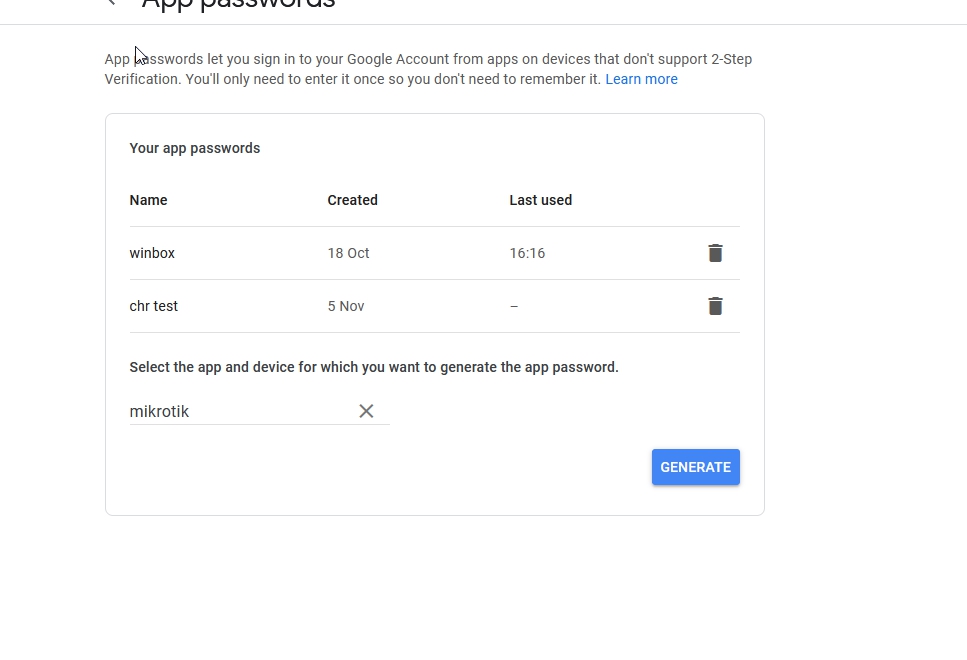Click the Last used column header
The width and height of the screenshot is (967, 660).
pyautogui.click(x=540, y=200)
